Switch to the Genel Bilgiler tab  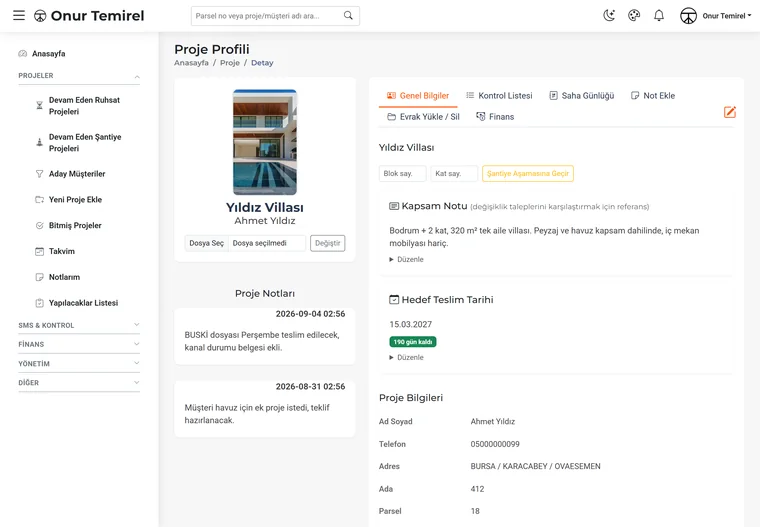418,96
